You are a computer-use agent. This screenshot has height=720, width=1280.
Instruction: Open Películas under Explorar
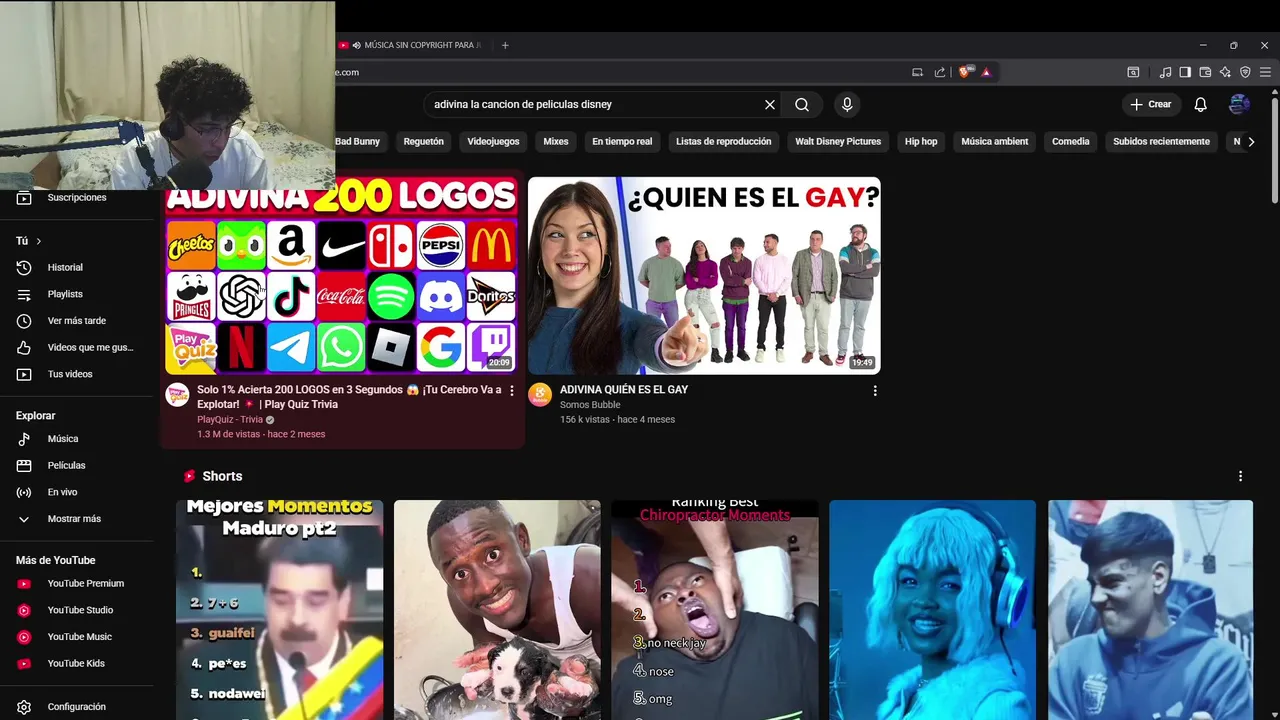(x=77, y=465)
